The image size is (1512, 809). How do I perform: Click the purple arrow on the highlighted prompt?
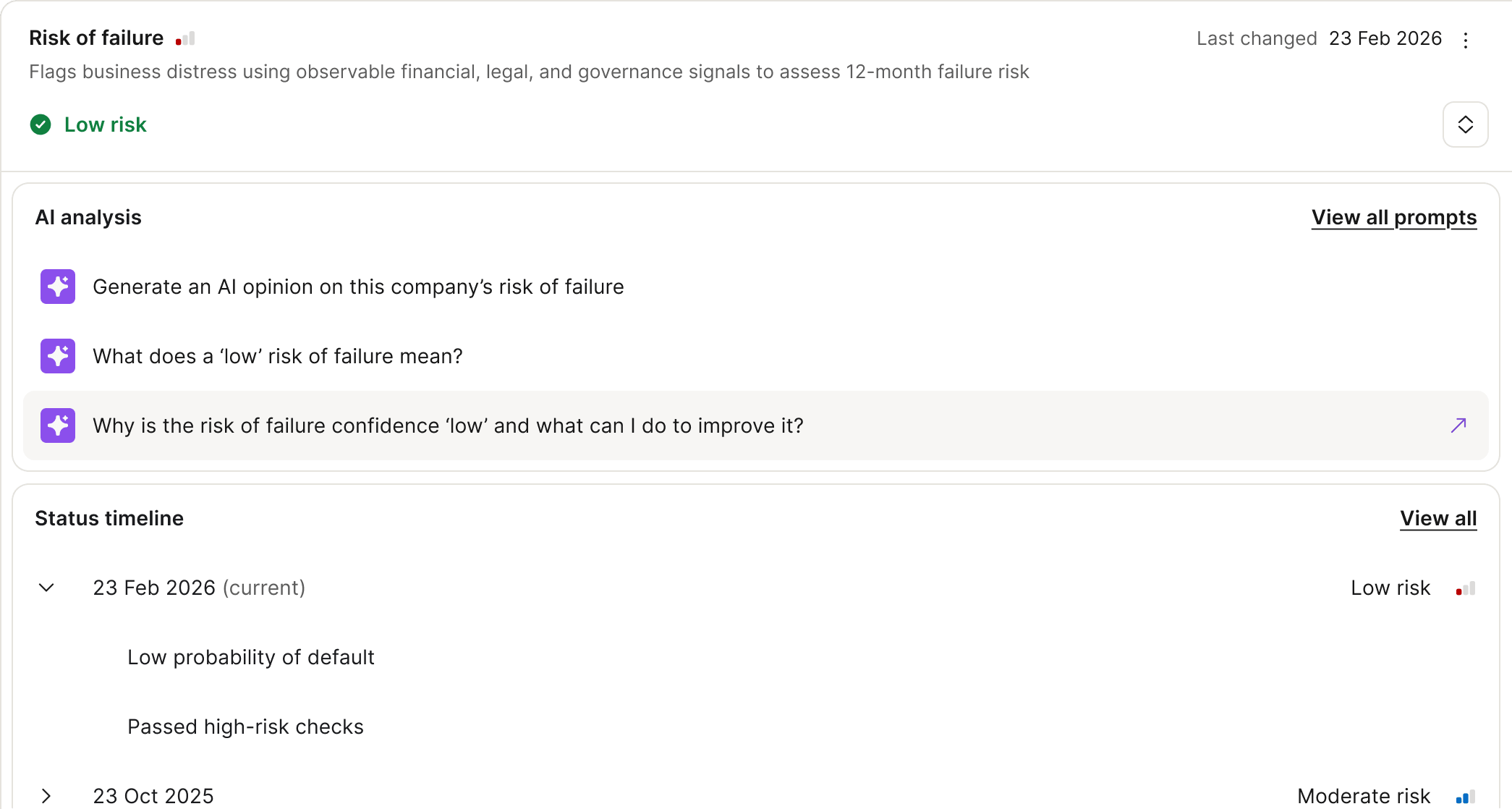pyautogui.click(x=1458, y=425)
